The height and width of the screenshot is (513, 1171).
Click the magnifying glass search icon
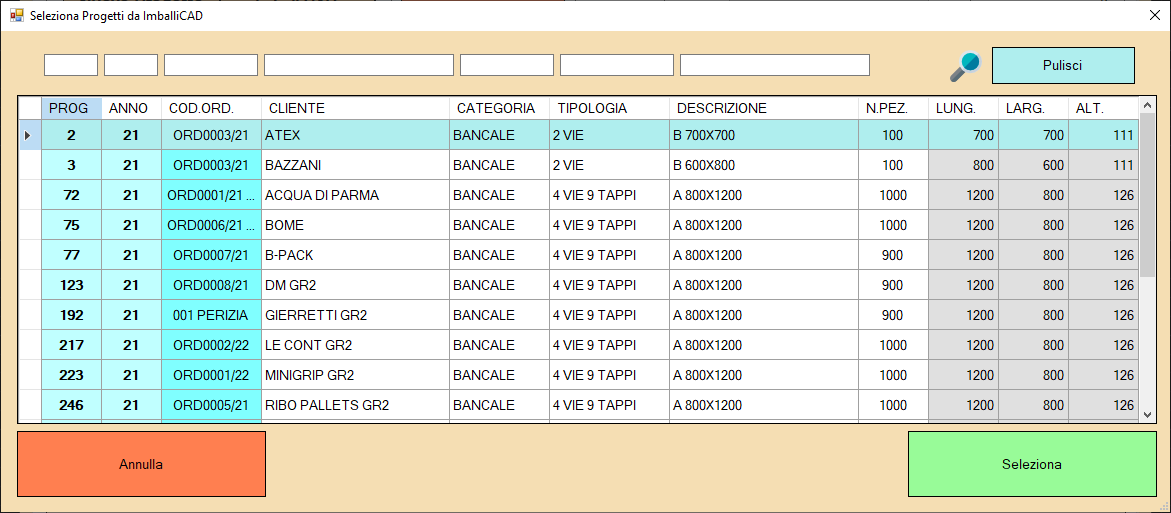point(965,66)
